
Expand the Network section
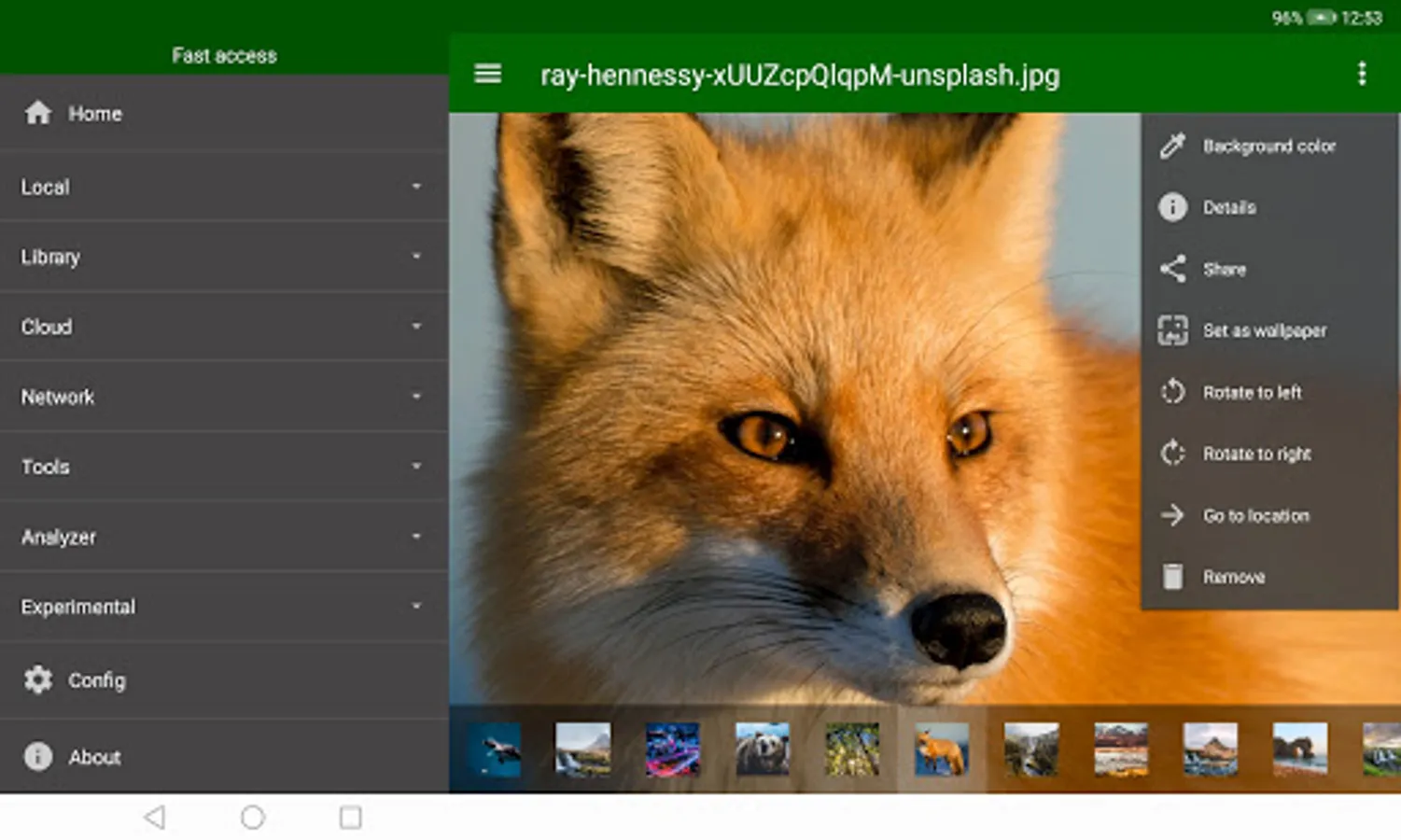pyautogui.click(x=224, y=397)
